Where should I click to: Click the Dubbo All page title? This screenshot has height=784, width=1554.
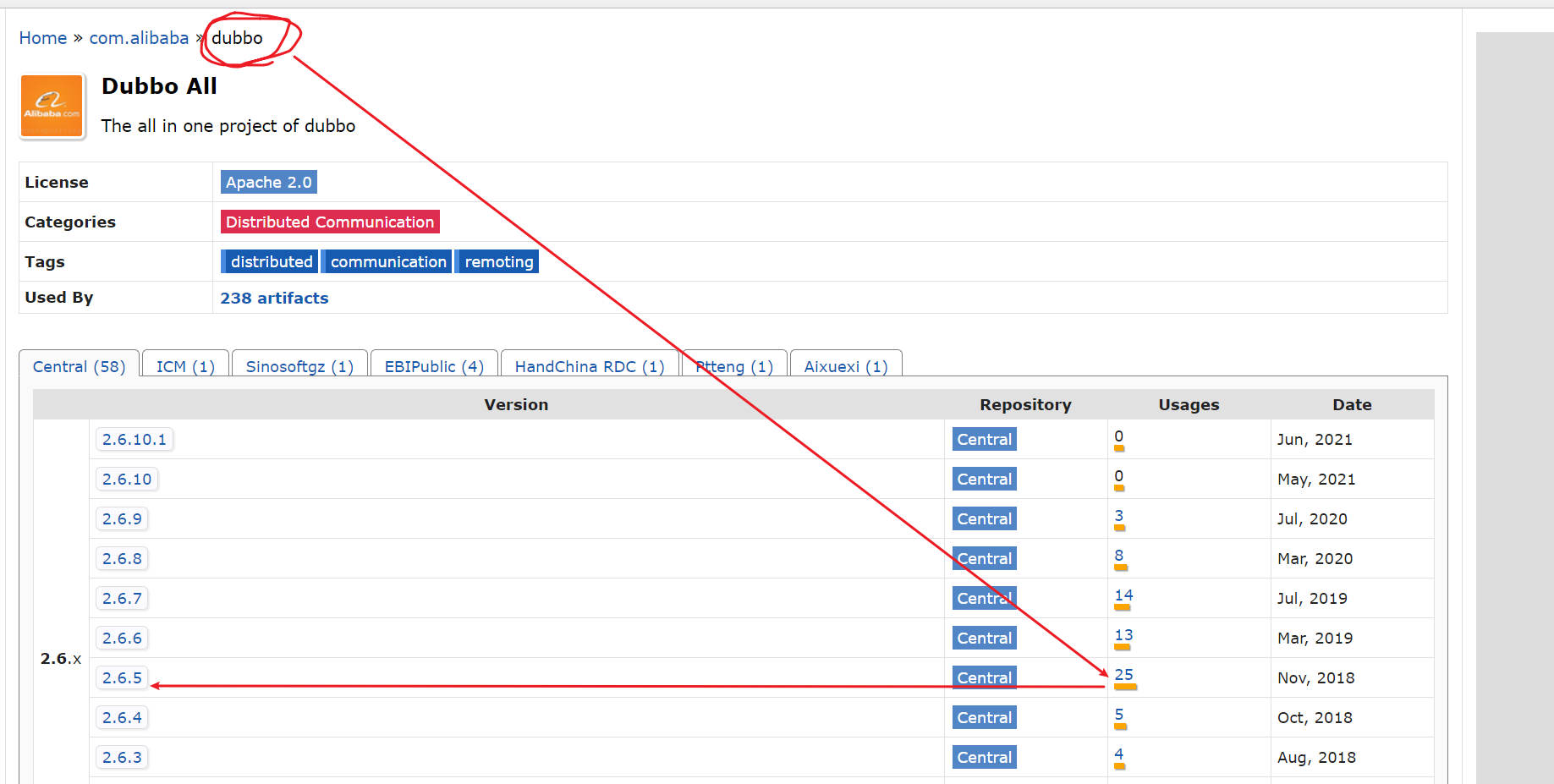tap(159, 86)
